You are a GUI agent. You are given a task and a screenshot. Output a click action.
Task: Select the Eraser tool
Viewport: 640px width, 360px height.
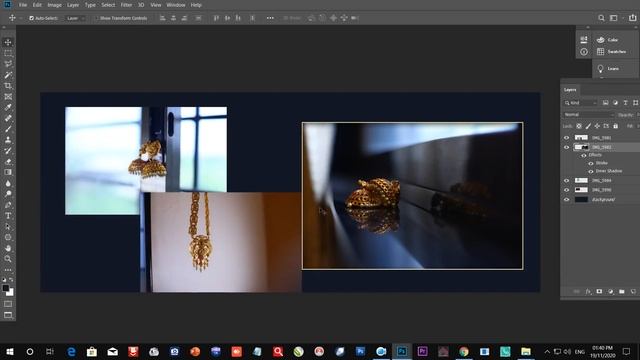(8, 162)
